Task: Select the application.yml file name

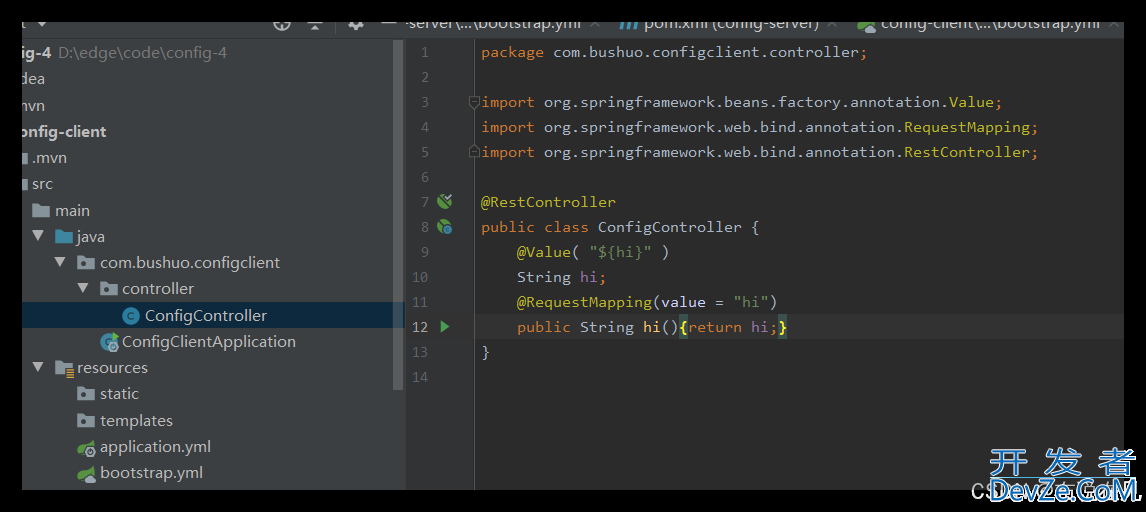Action: (156, 446)
